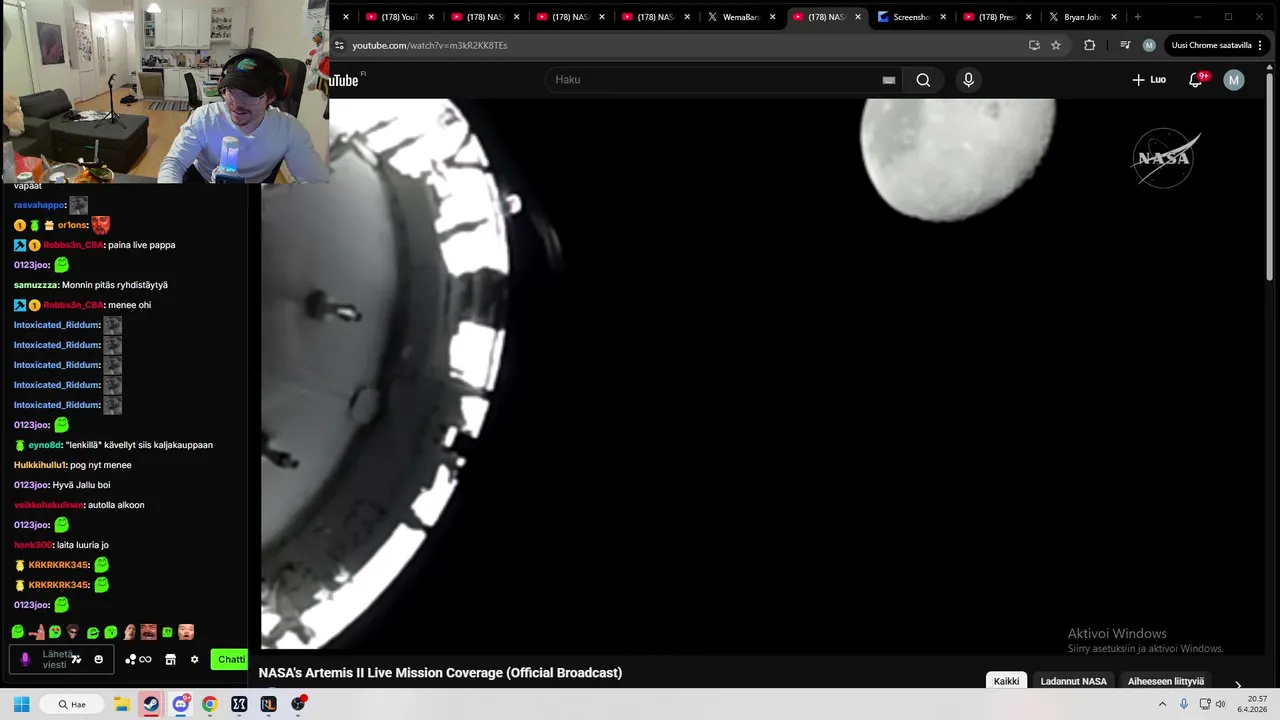The height and width of the screenshot is (720, 1280).
Task: Click the 7TV emote icon in chat input
Action: click(x=76, y=660)
